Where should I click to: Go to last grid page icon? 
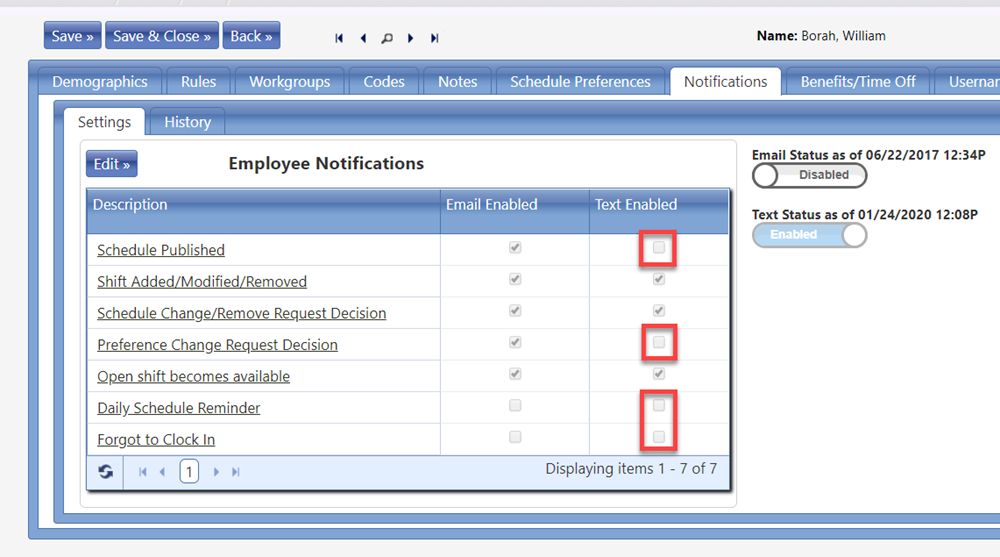(x=235, y=472)
